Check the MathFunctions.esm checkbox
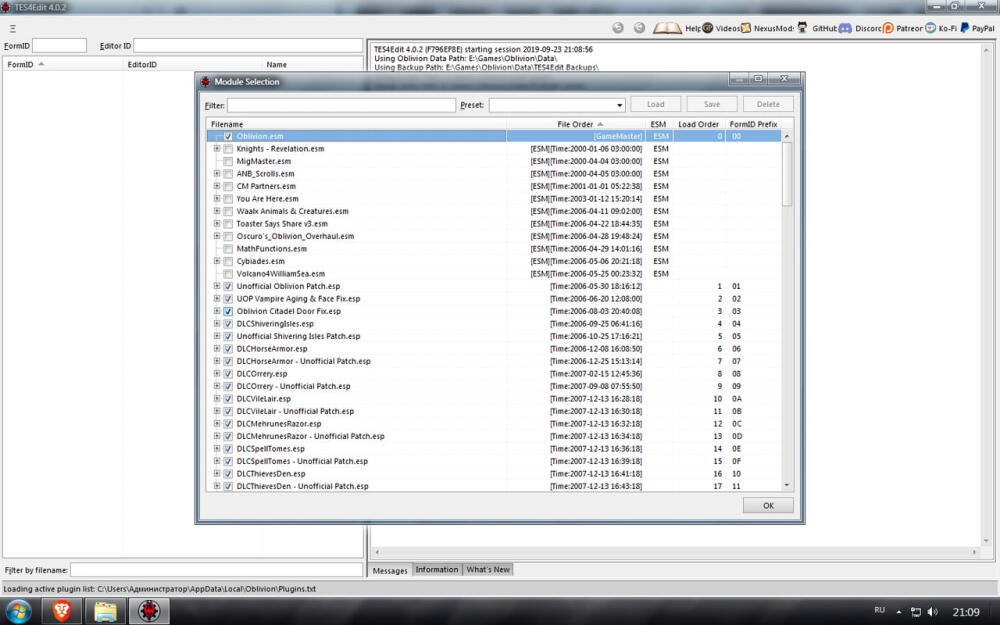This screenshot has height=625, width=1000. tap(228, 249)
